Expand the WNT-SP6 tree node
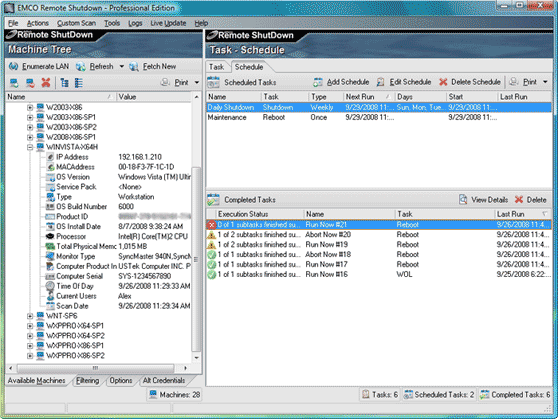 (30, 316)
